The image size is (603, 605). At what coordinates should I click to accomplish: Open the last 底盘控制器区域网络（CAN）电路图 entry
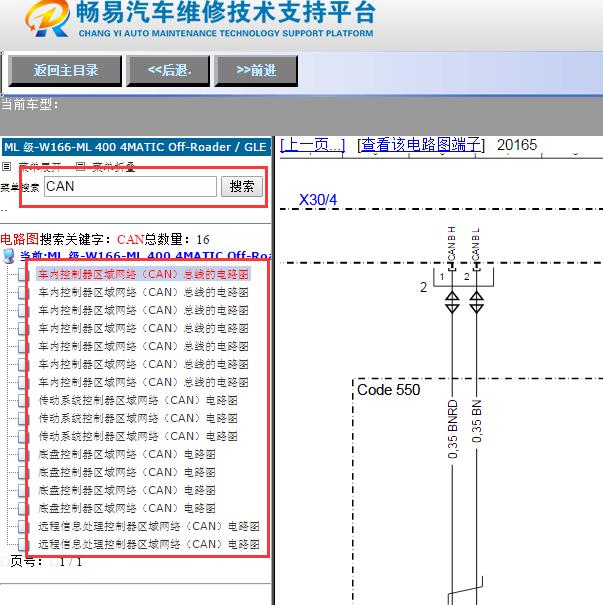click(x=127, y=509)
